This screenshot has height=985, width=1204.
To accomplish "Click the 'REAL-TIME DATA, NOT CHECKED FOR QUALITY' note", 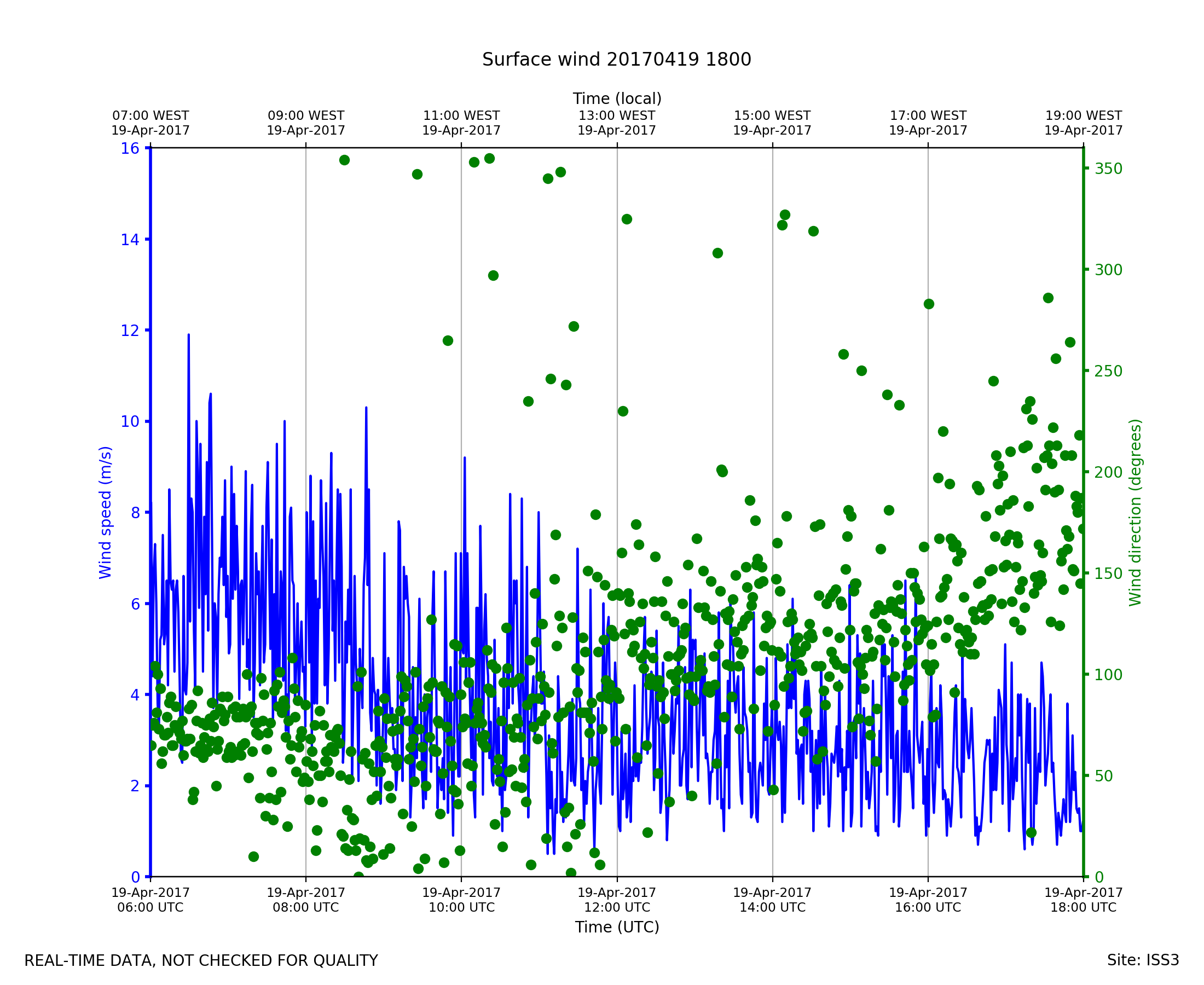I will pyautogui.click(x=201, y=960).
